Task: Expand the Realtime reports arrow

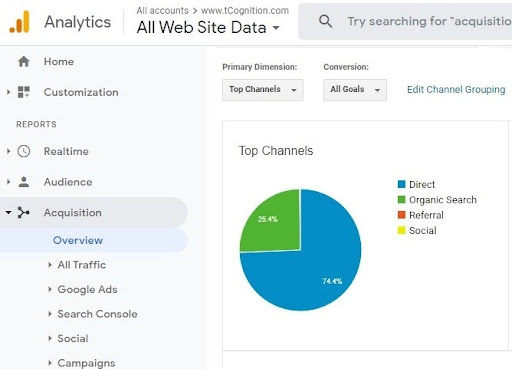Action: 9,151
